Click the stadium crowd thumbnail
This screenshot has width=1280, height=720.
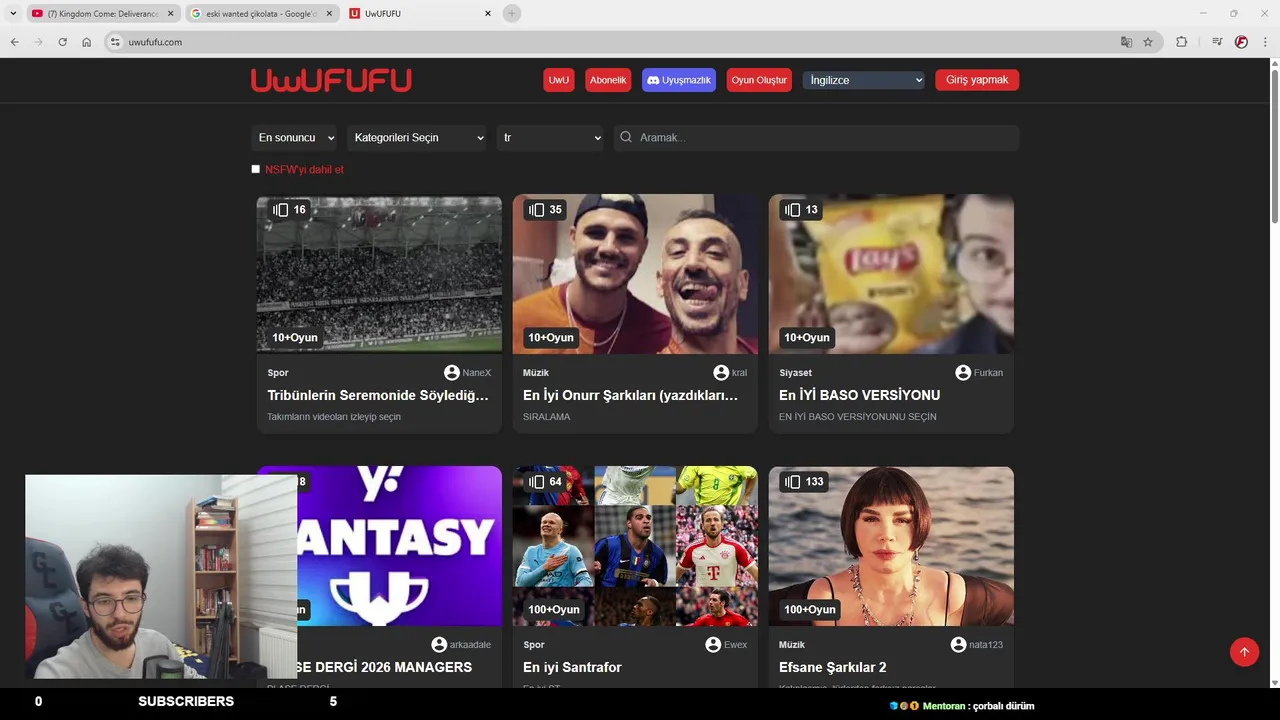pos(379,275)
